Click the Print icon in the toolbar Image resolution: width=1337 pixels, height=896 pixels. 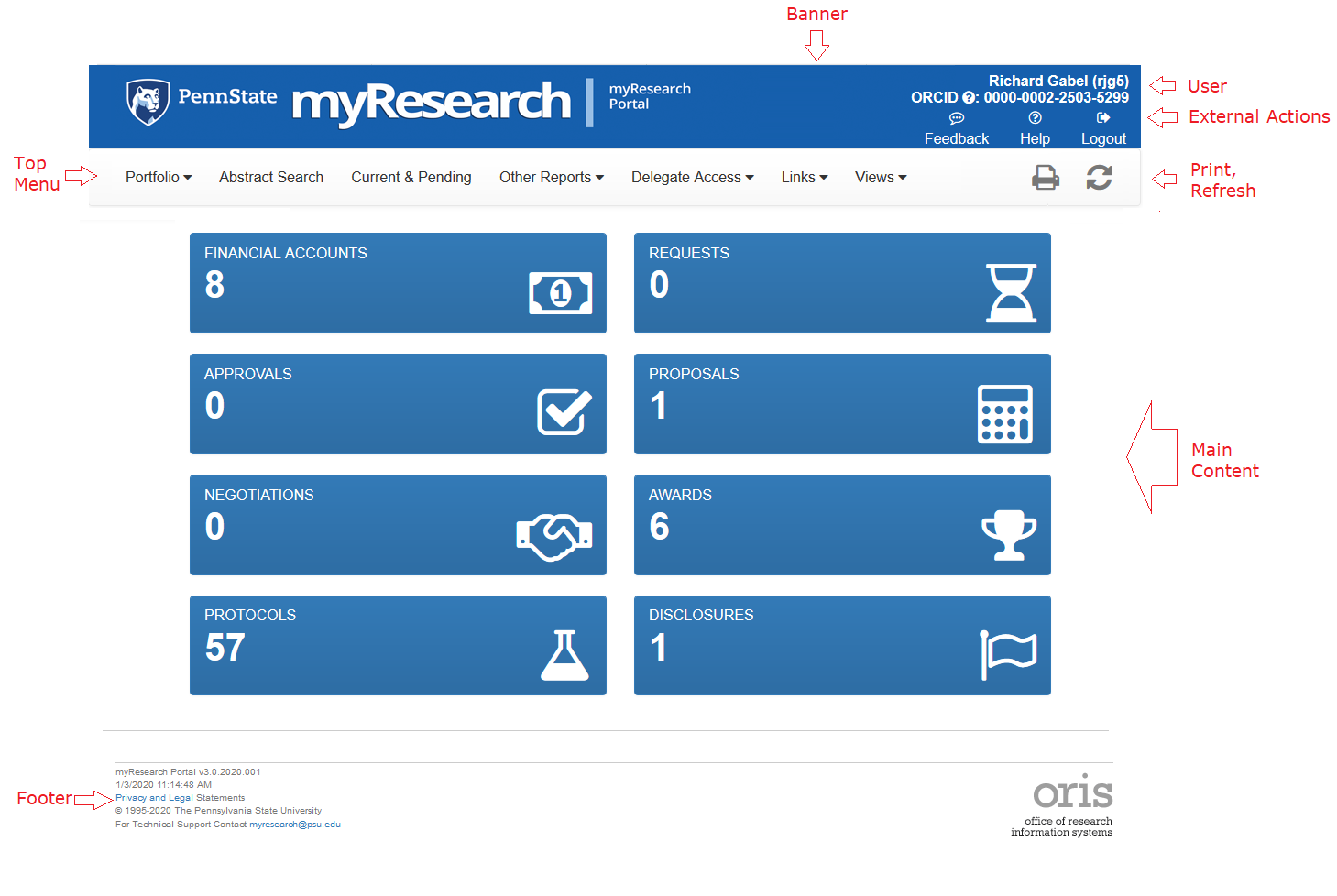pos(1046,177)
